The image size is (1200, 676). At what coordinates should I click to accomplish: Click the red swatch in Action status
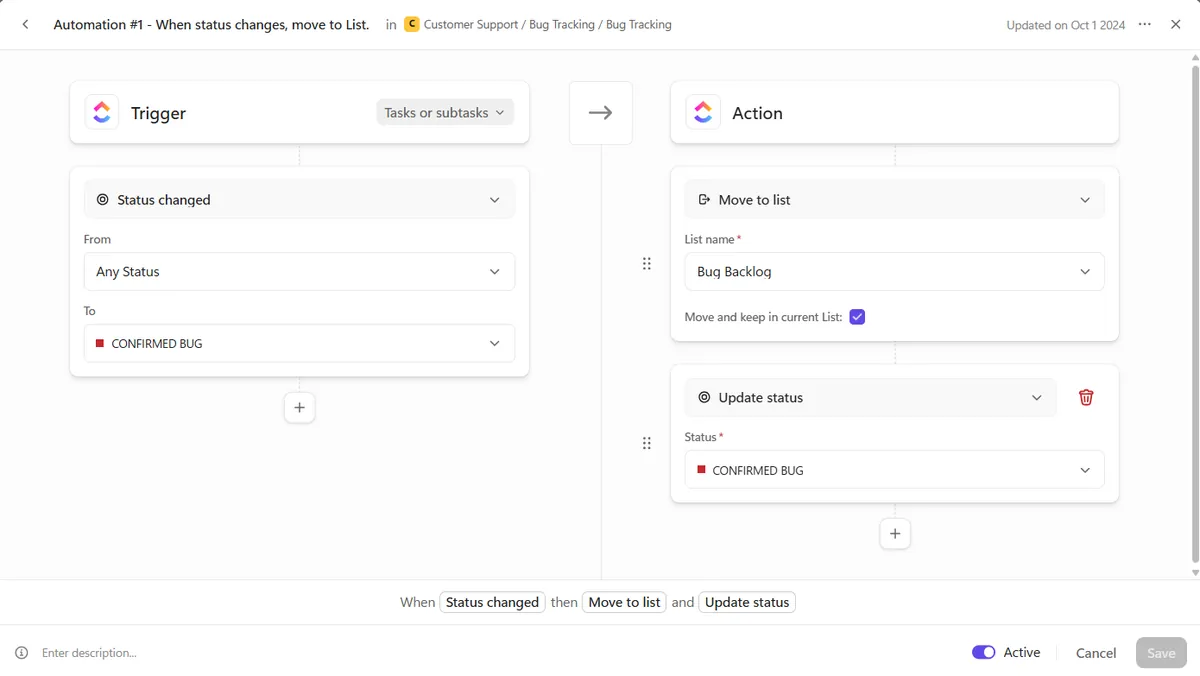tap(701, 470)
